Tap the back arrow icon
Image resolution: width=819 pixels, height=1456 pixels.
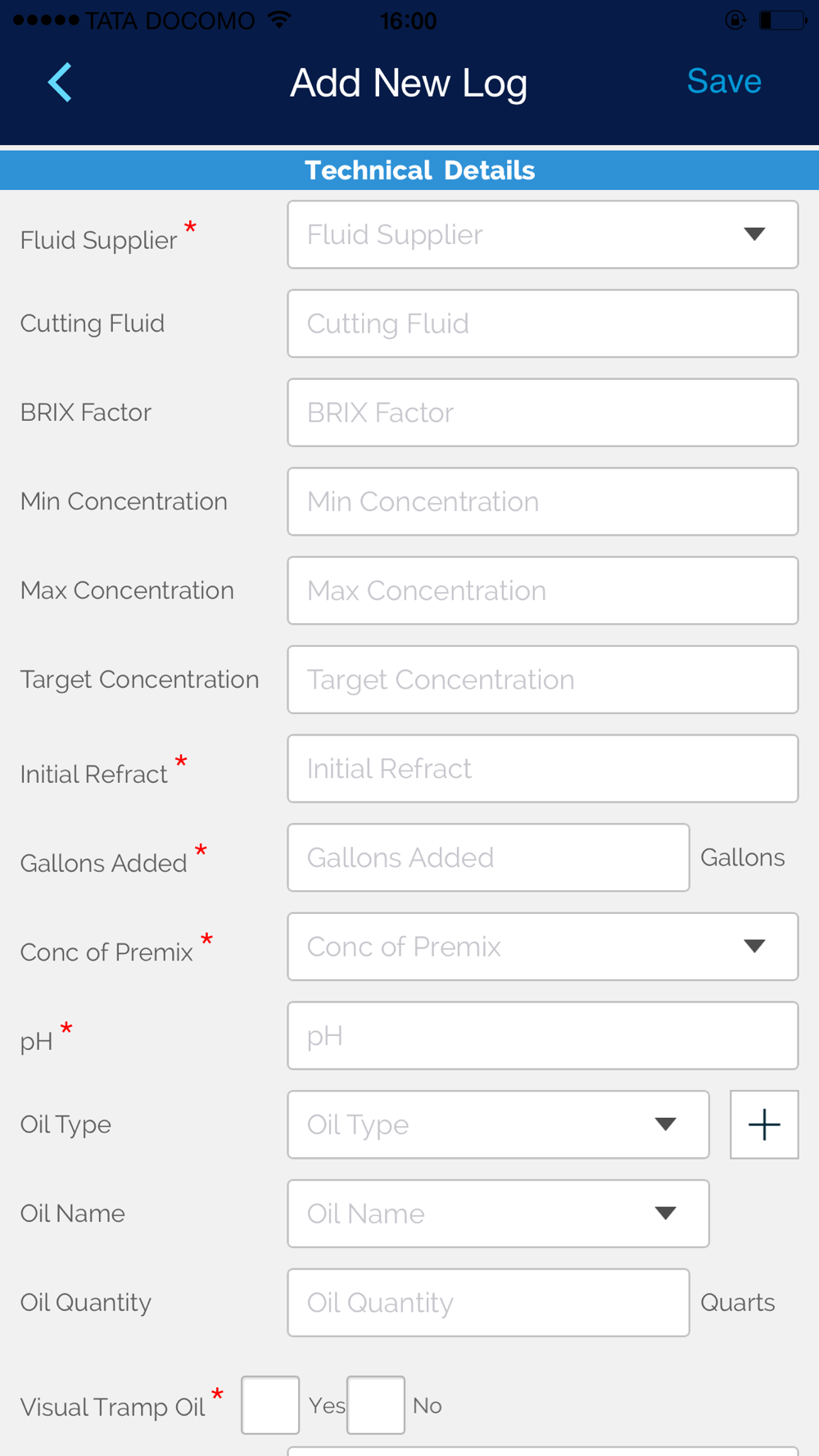coord(60,83)
